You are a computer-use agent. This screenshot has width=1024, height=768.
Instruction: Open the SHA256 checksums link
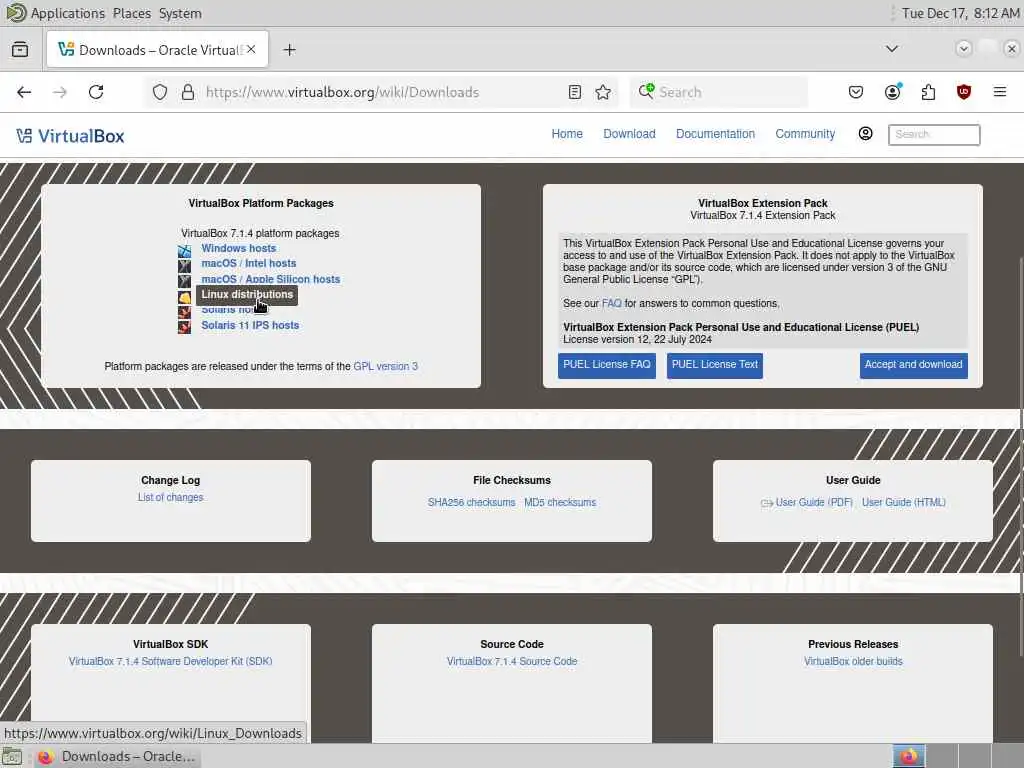472,502
